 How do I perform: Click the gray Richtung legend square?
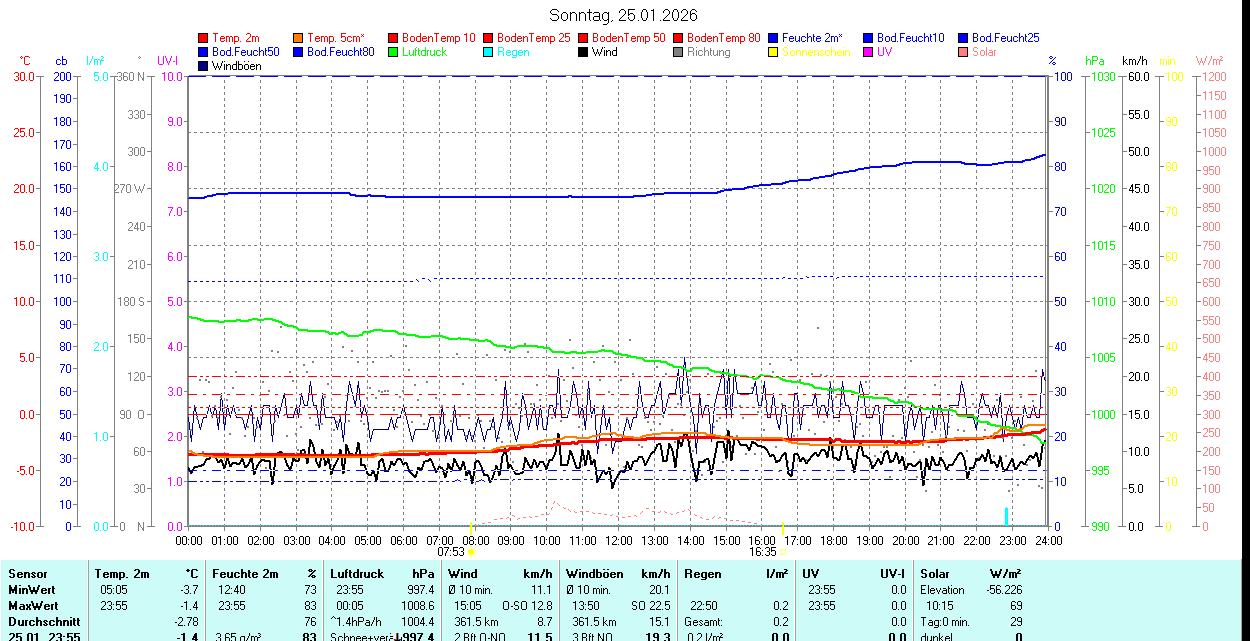pyautogui.click(x=678, y=52)
